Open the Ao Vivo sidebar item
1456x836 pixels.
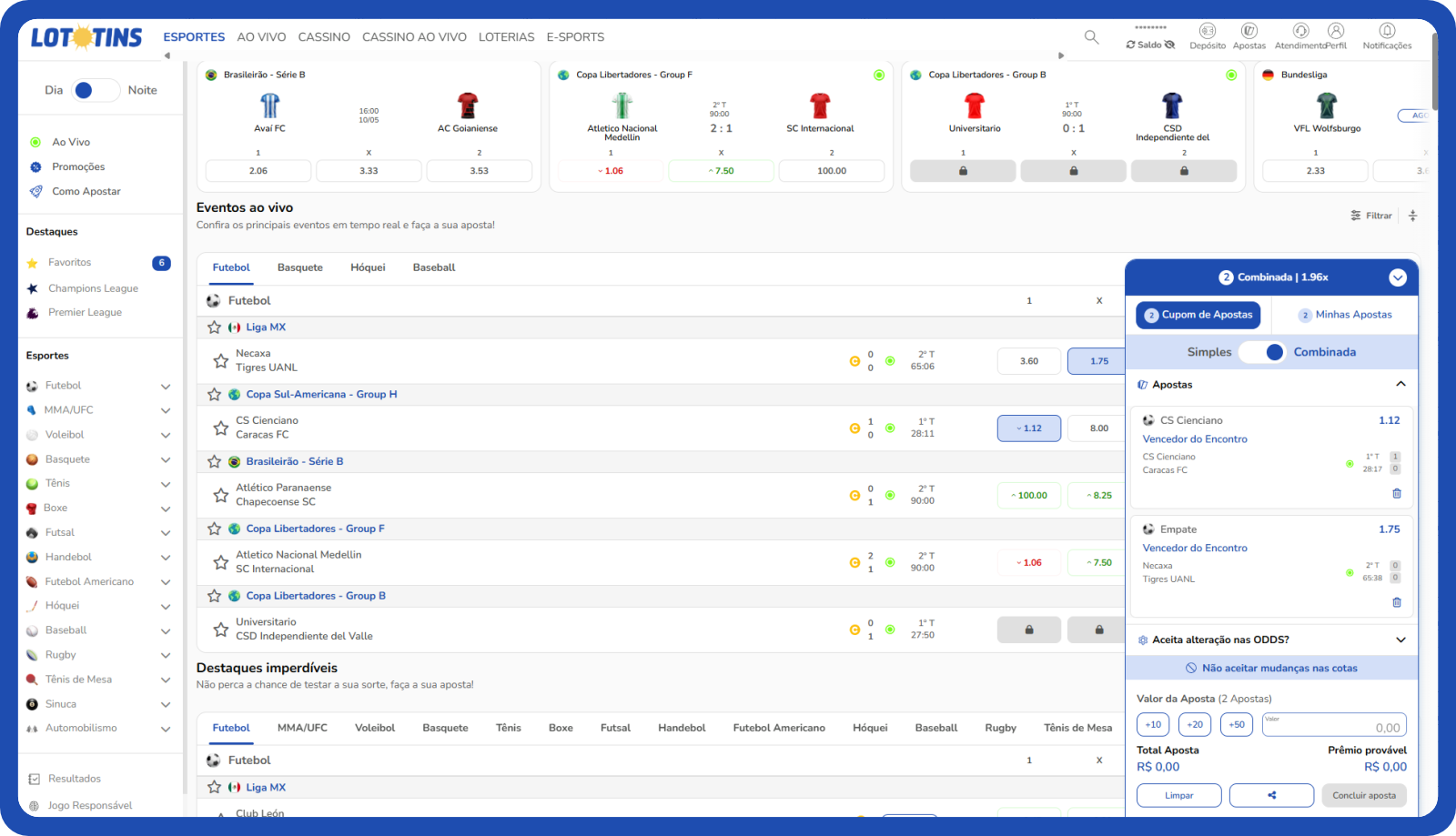[71, 142]
